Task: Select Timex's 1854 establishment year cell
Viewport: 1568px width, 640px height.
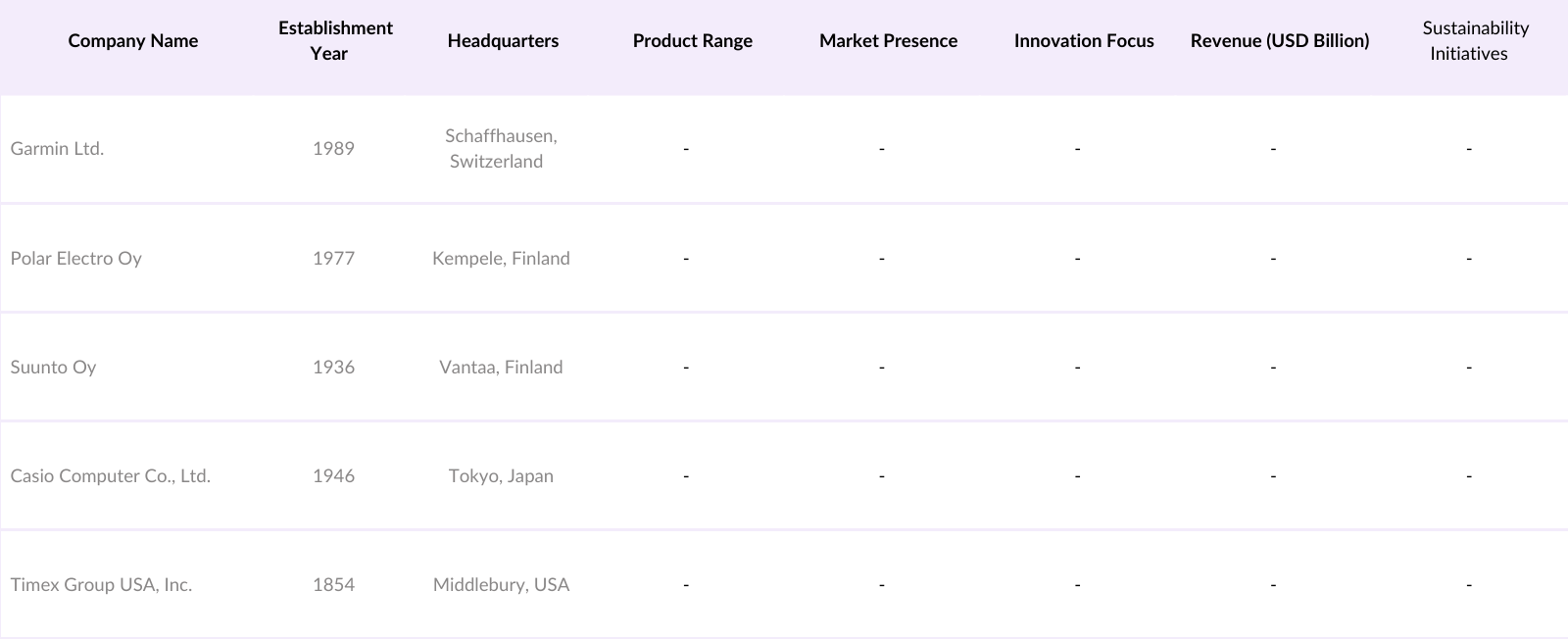Action: [333, 585]
